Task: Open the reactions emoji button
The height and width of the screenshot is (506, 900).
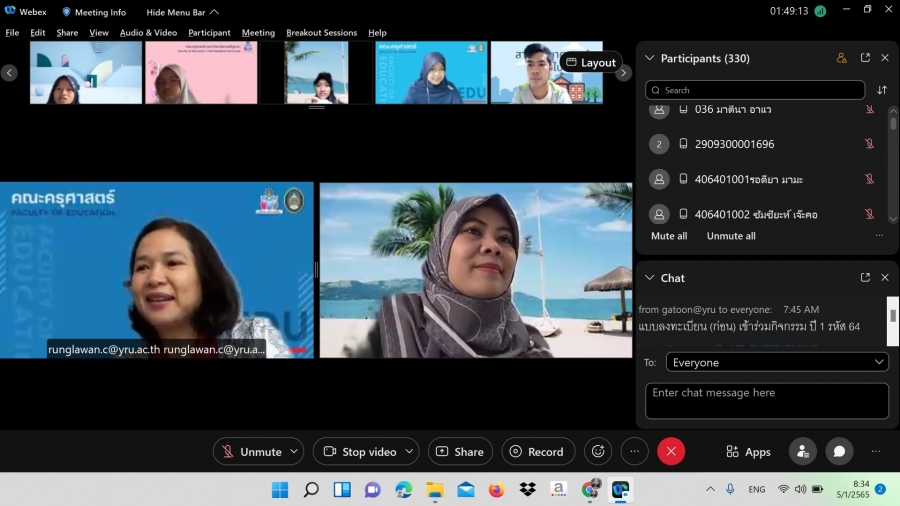Action: (598, 451)
